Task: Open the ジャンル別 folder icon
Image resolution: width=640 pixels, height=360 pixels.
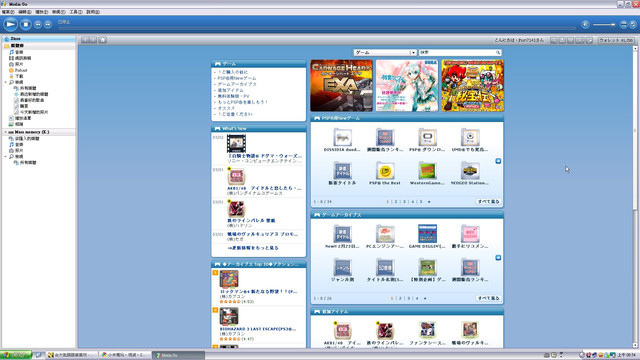Action: pyautogui.click(x=342, y=268)
